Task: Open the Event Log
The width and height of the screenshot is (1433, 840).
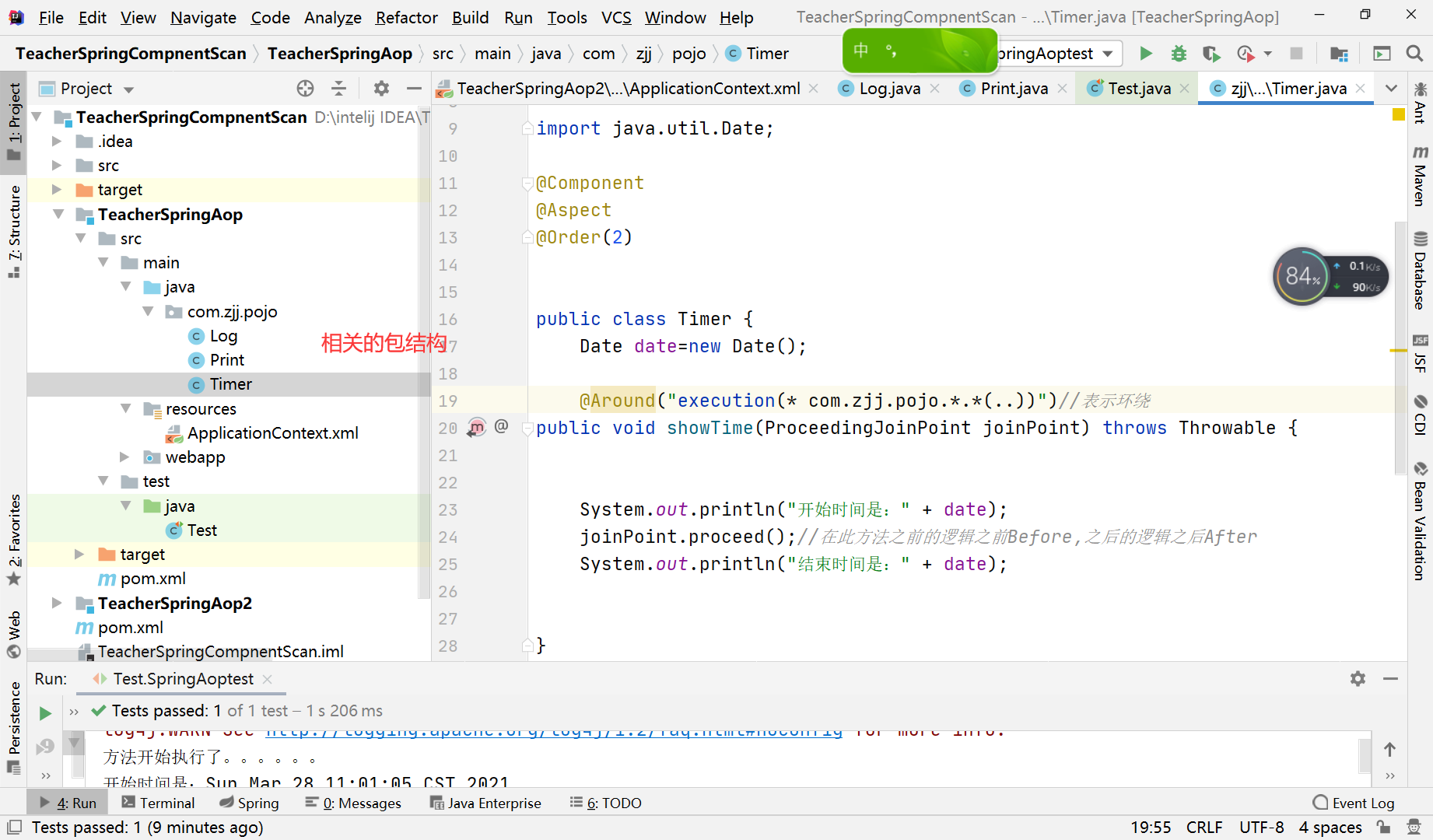Action: 1354,803
